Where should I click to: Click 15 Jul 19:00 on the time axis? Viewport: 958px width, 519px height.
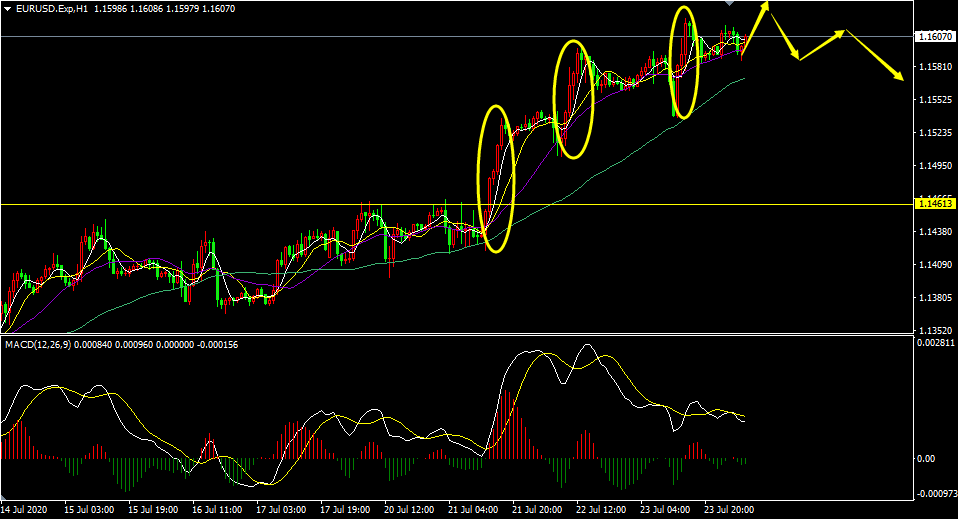tap(153, 509)
